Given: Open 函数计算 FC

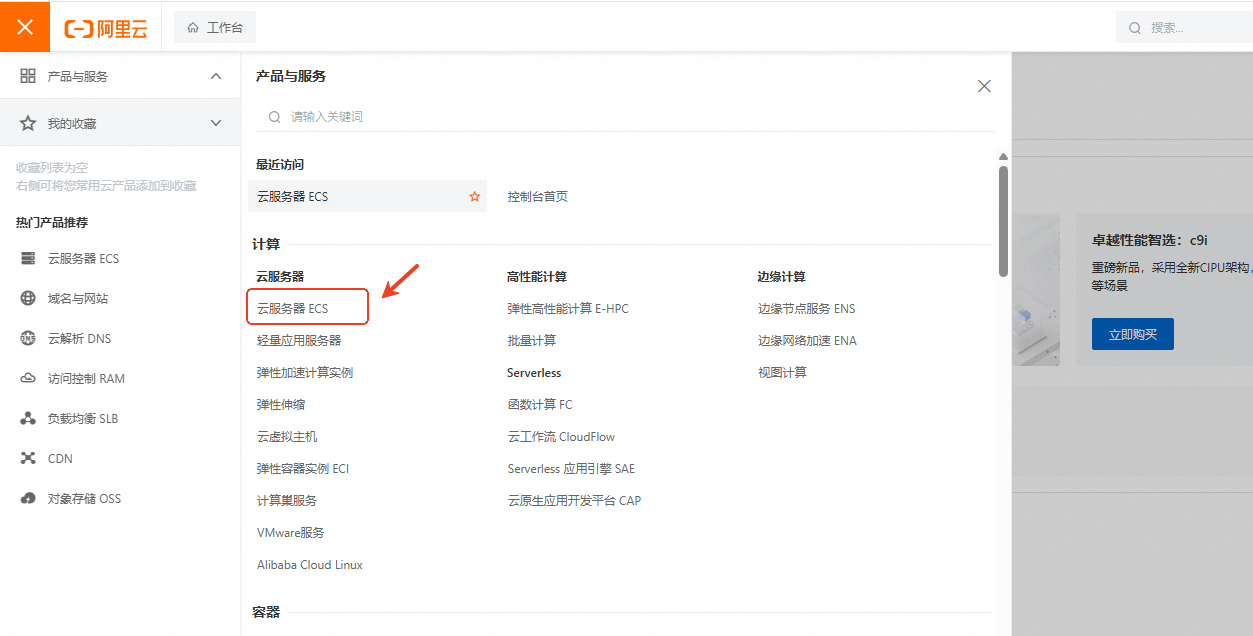Looking at the screenshot, I should click(540, 405).
